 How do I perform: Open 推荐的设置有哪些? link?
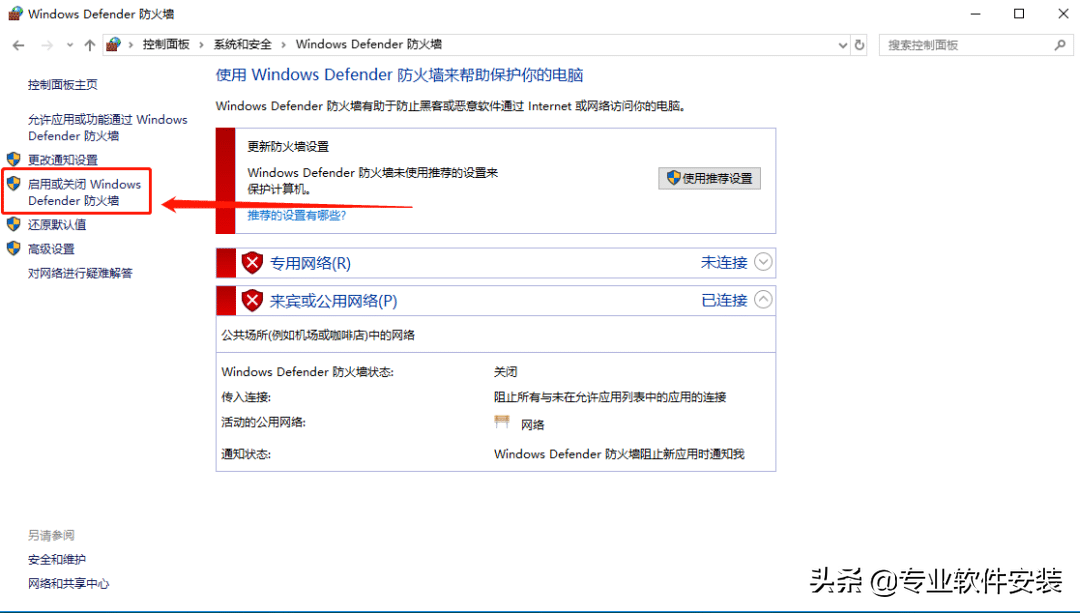(x=297, y=216)
